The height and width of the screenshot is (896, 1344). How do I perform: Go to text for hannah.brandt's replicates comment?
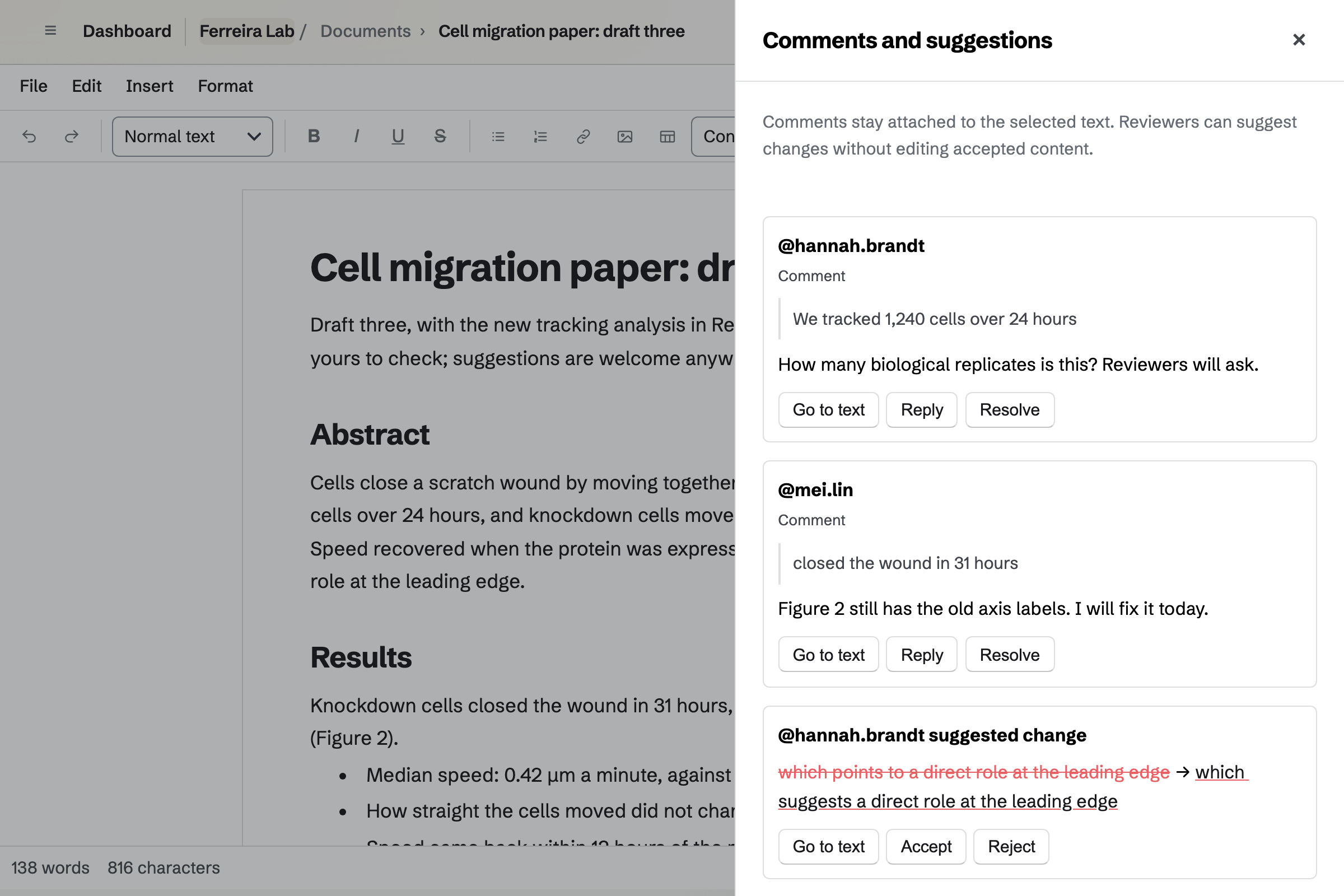(829, 410)
